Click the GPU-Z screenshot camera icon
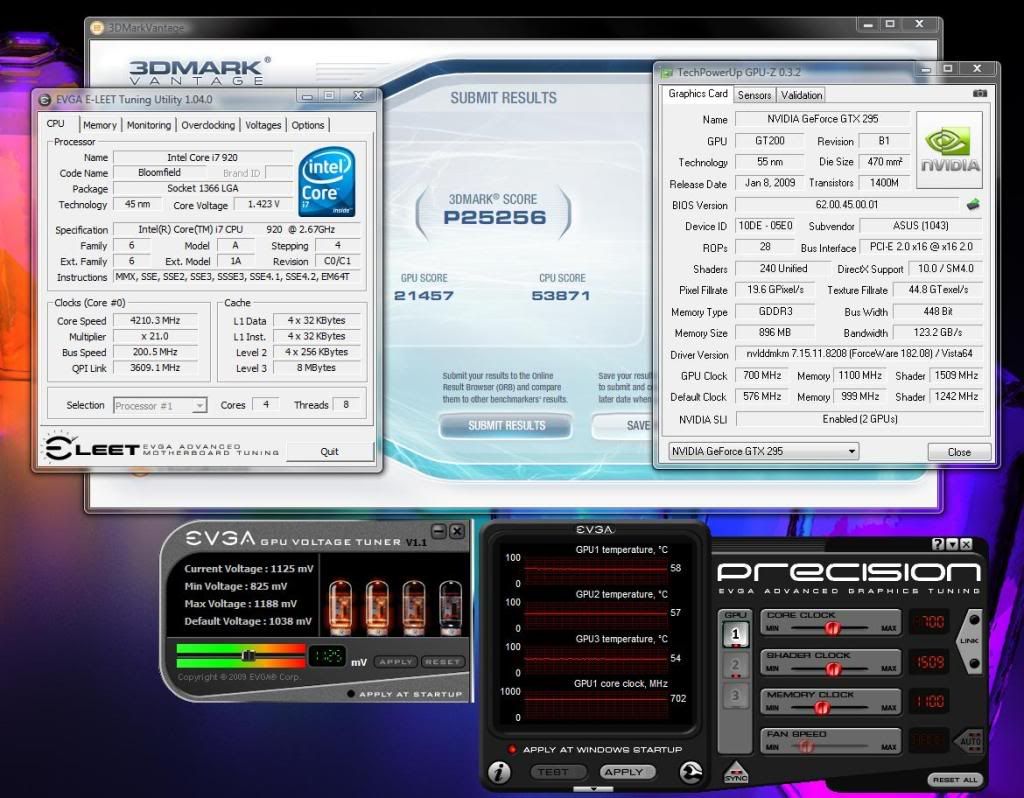The height and width of the screenshot is (798, 1024). pyautogui.click(x=980, y=94)
